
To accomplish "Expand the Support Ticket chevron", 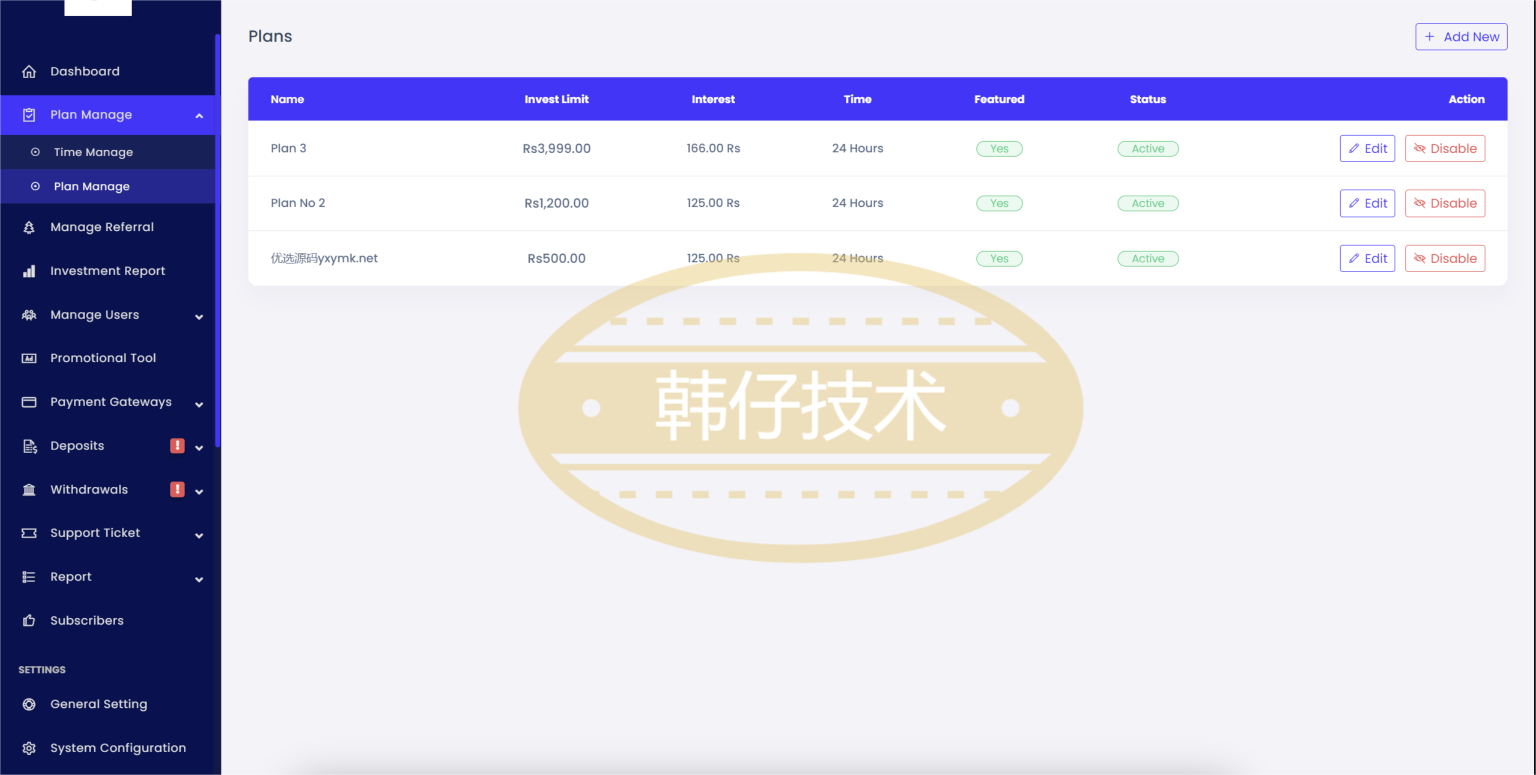I will 199,535.
